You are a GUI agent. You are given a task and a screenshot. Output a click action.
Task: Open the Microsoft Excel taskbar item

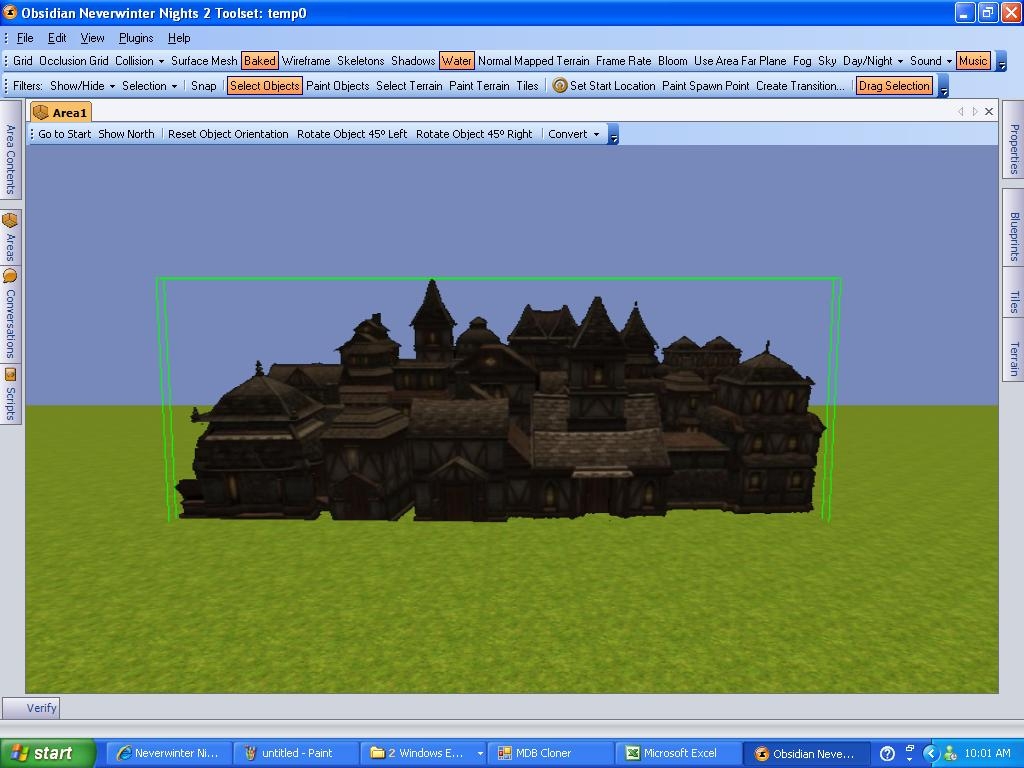pos(679,753)
